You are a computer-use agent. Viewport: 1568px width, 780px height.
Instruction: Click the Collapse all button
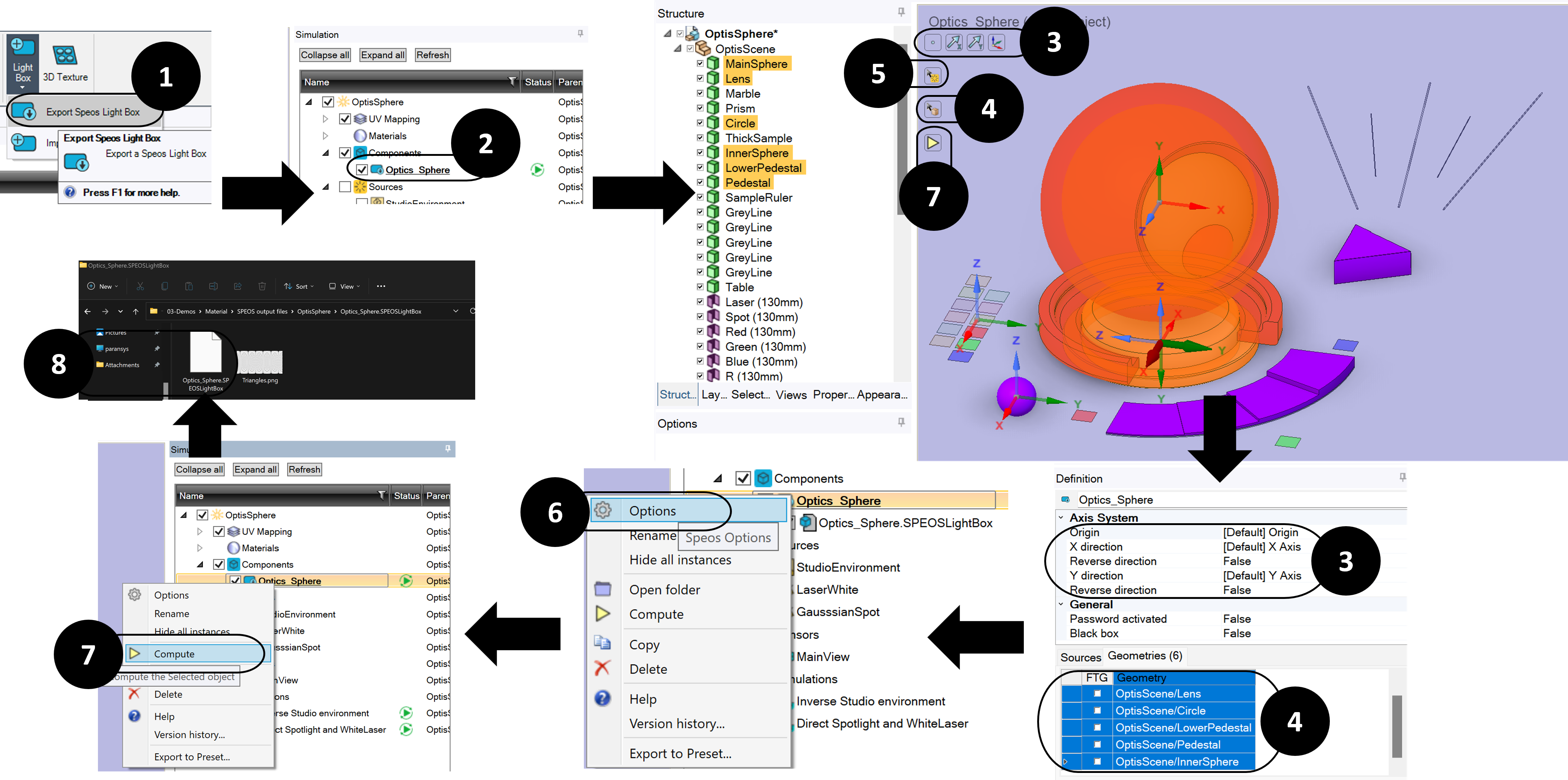coord(325,55)
